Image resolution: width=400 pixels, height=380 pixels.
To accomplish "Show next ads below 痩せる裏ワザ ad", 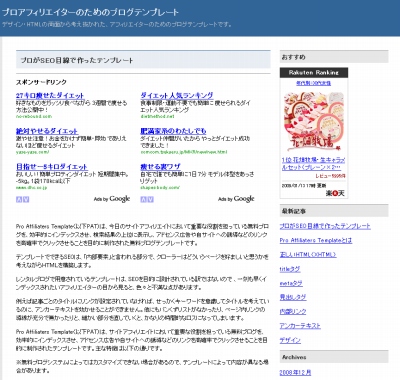I will coord(151,199).
